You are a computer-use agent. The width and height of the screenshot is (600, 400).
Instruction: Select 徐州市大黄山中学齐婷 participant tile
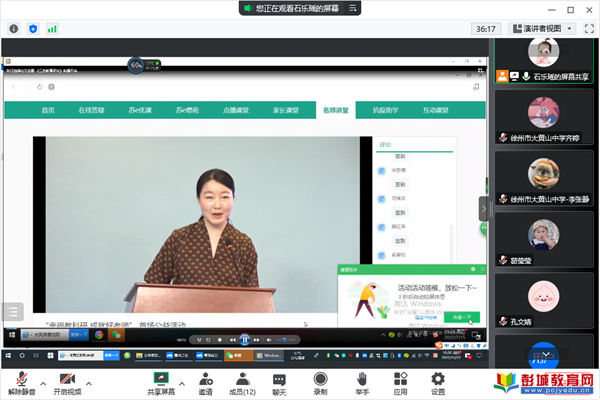click(x=543, y=117)
